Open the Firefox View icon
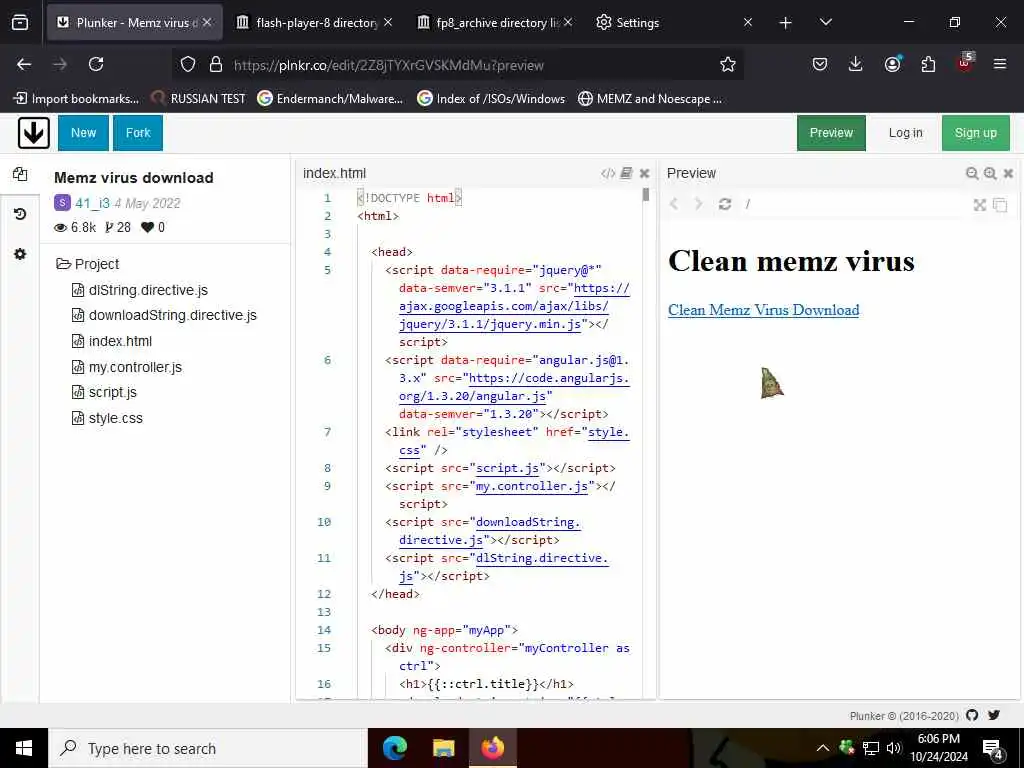Image resolution: width=1024 pixels, height=768 pixels. pos(20,22)
